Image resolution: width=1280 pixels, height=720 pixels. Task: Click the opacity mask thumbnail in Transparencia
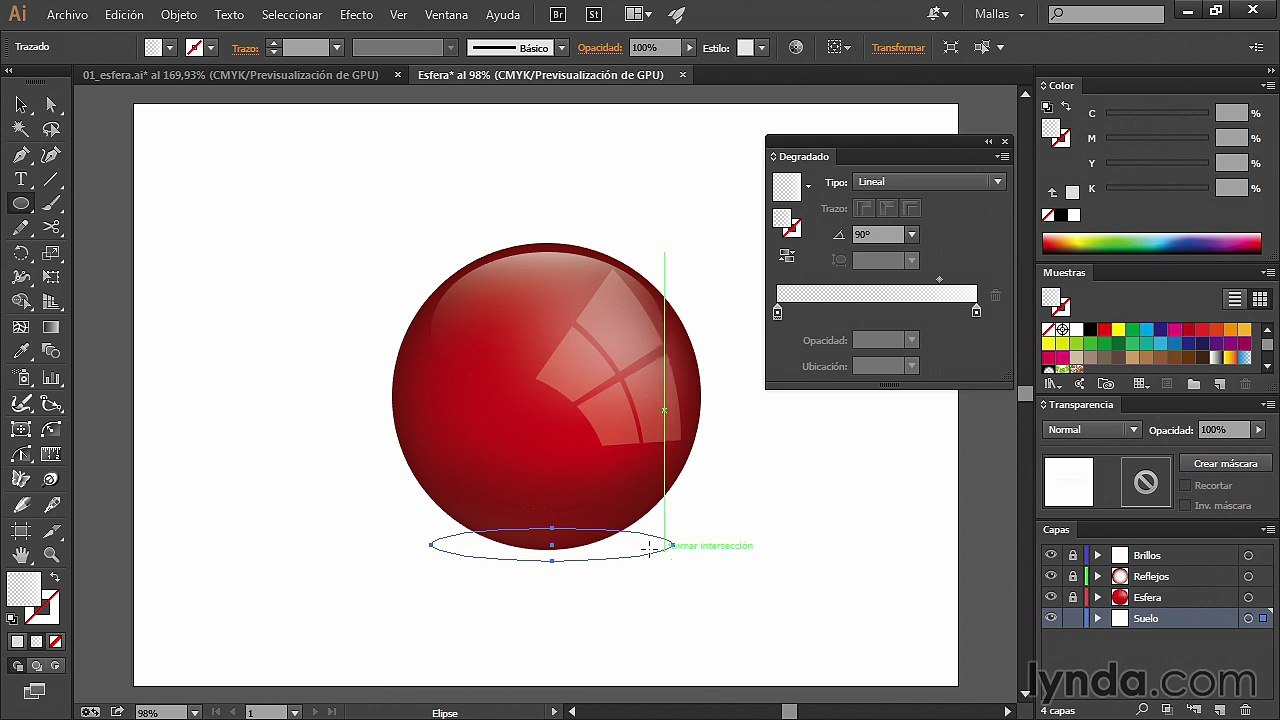1145,482
